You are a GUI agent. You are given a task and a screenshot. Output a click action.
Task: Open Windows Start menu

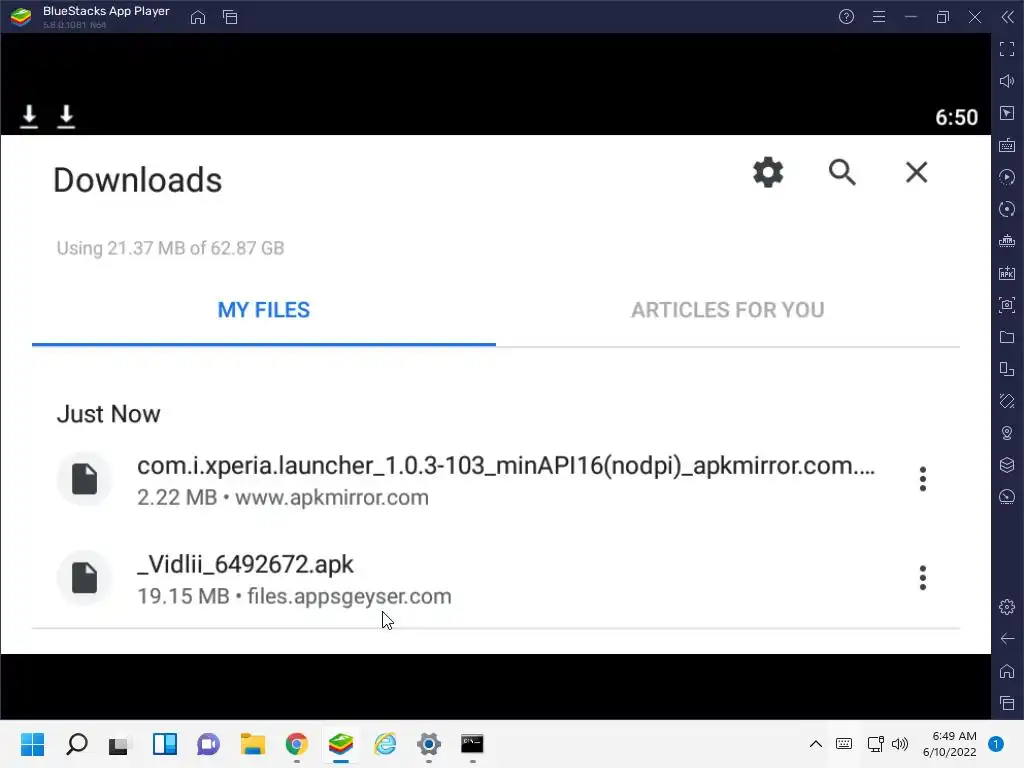coord(33,744)
